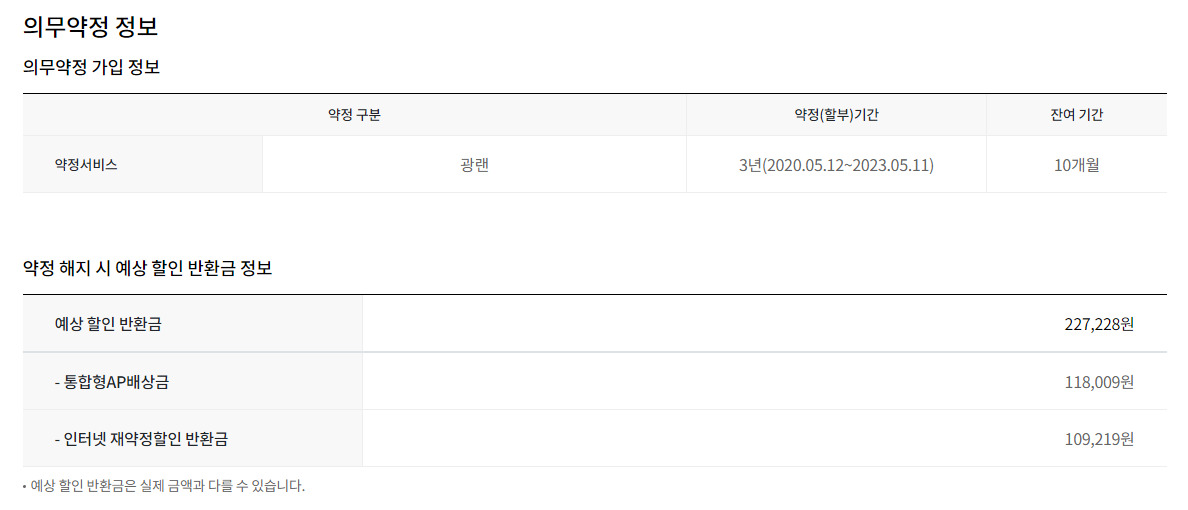Image resolution: width=1188 pixels, height=510 pixels.
Task: Click the 3년 contract duration text
Action: click(x=750, y=165)
